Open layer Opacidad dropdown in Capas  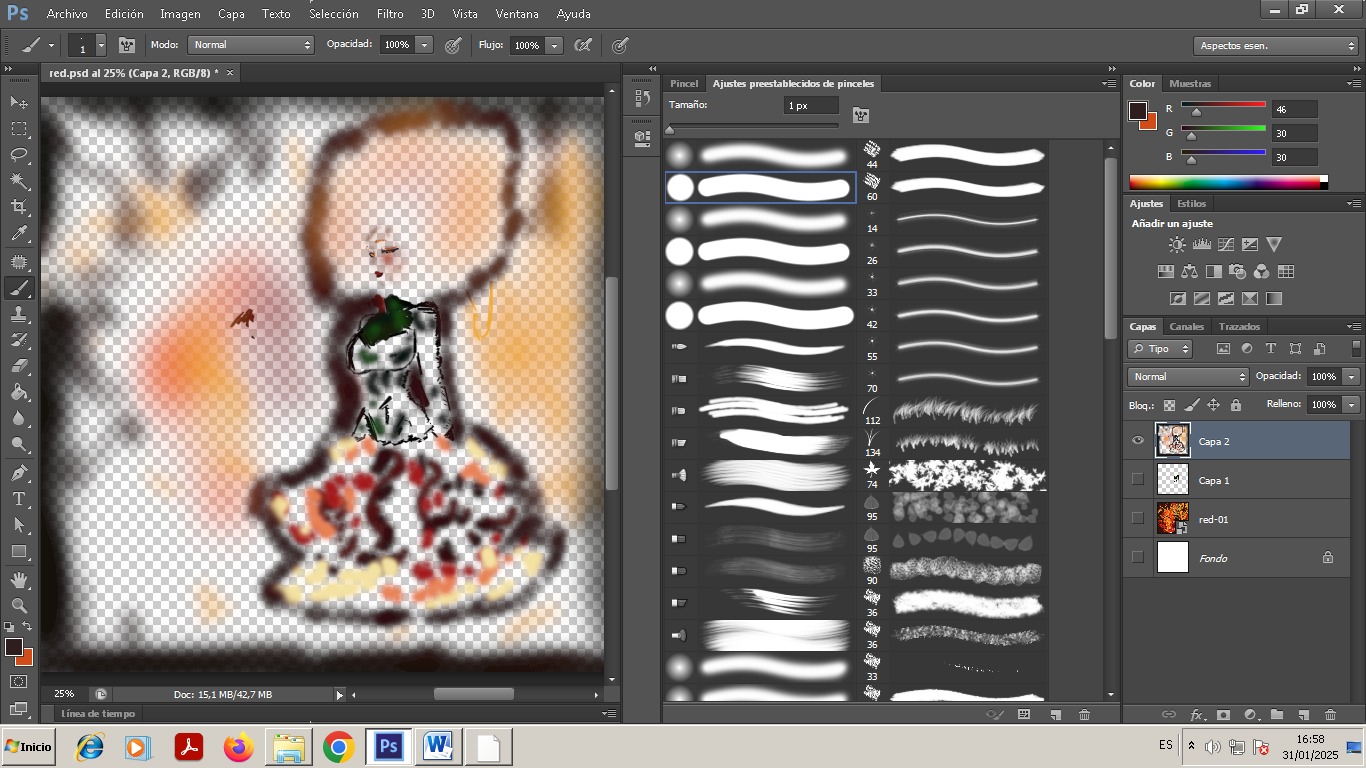pos(1351,377)
